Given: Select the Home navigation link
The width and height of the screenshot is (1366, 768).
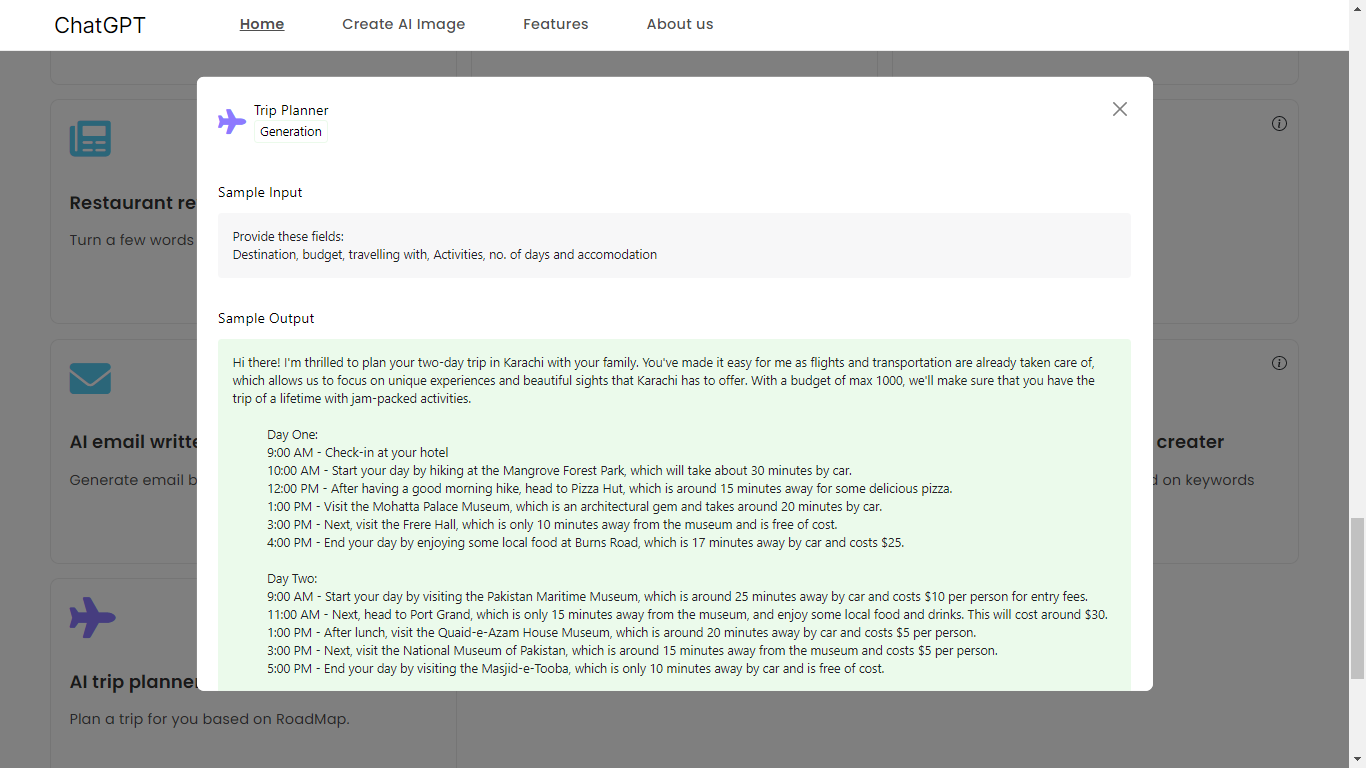Looking at the screenshot, I should coord(261,24).
